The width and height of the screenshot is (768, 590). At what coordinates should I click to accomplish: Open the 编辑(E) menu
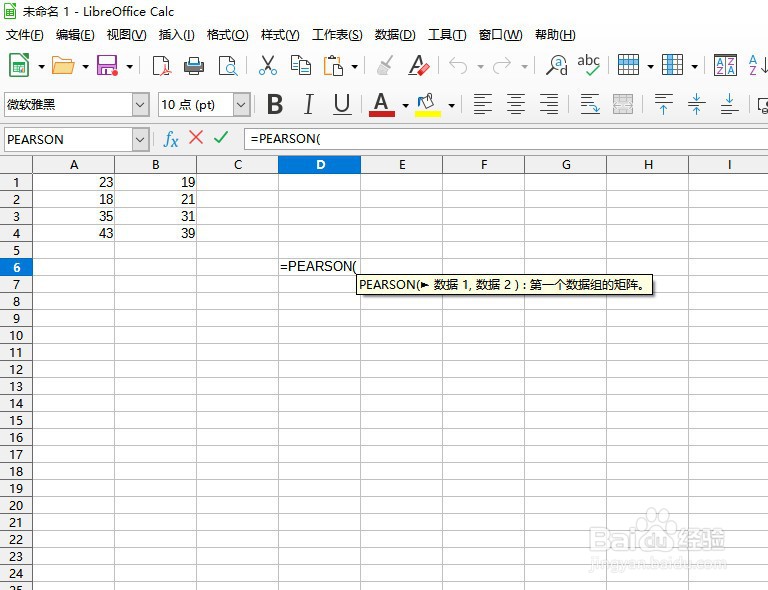[75, 35]
